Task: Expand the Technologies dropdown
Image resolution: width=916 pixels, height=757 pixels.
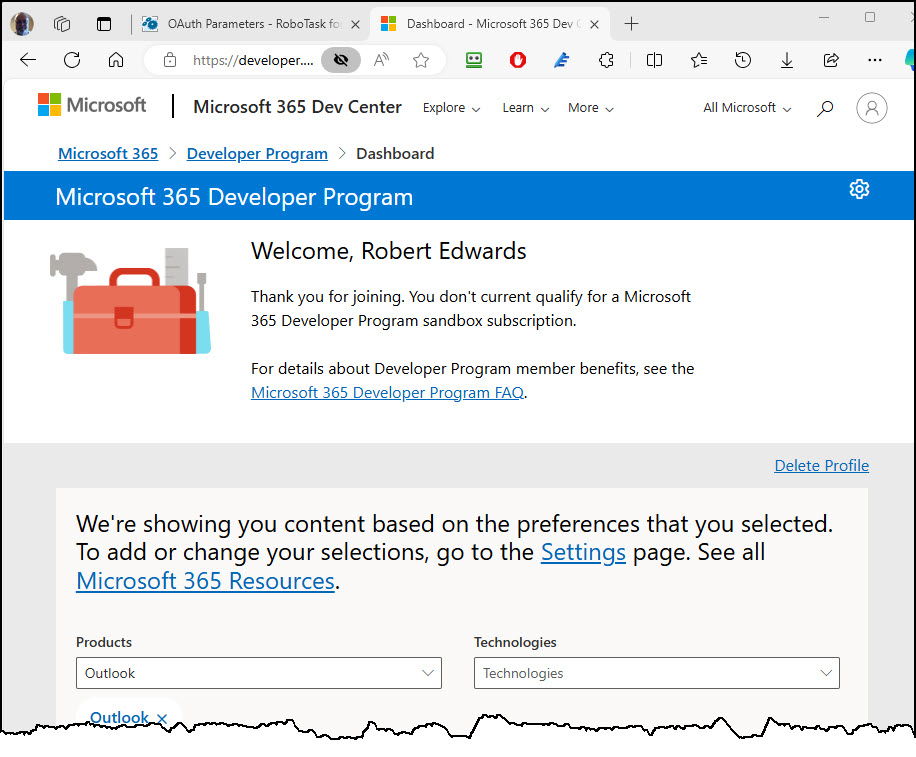Action: [x=656, y=673]
